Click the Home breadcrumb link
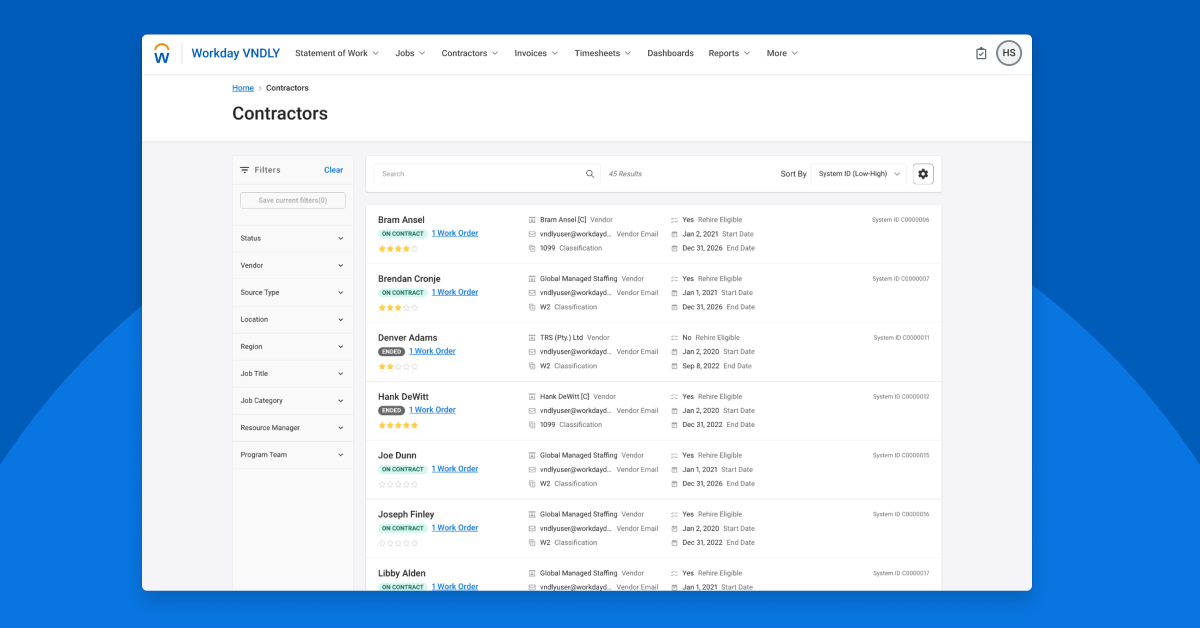This screenshot has width=1200, height=628. pyautogui.click(x=243, y=88)
